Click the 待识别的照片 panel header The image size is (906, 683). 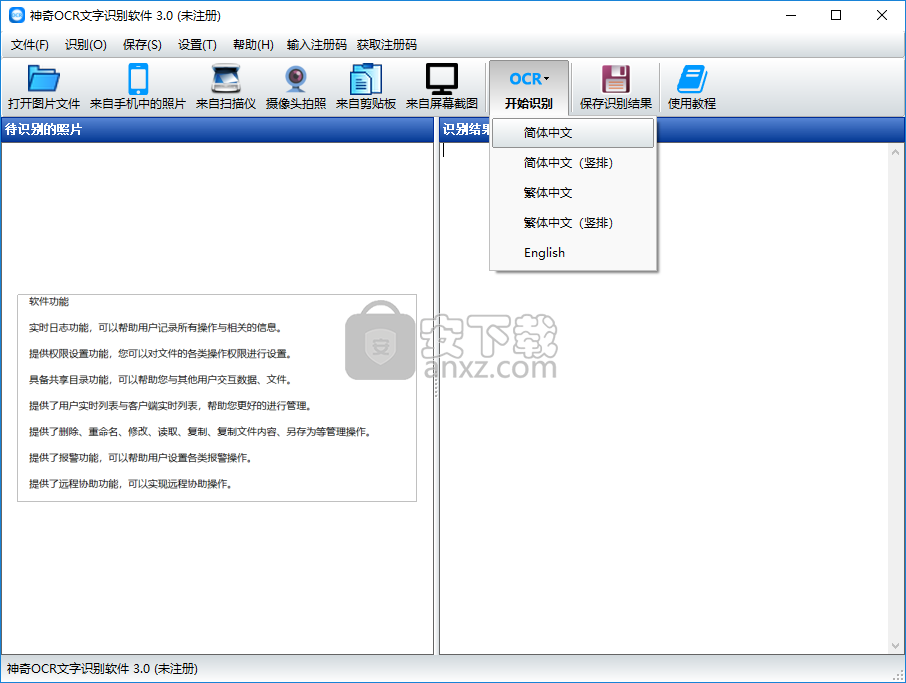pos(217,129)
